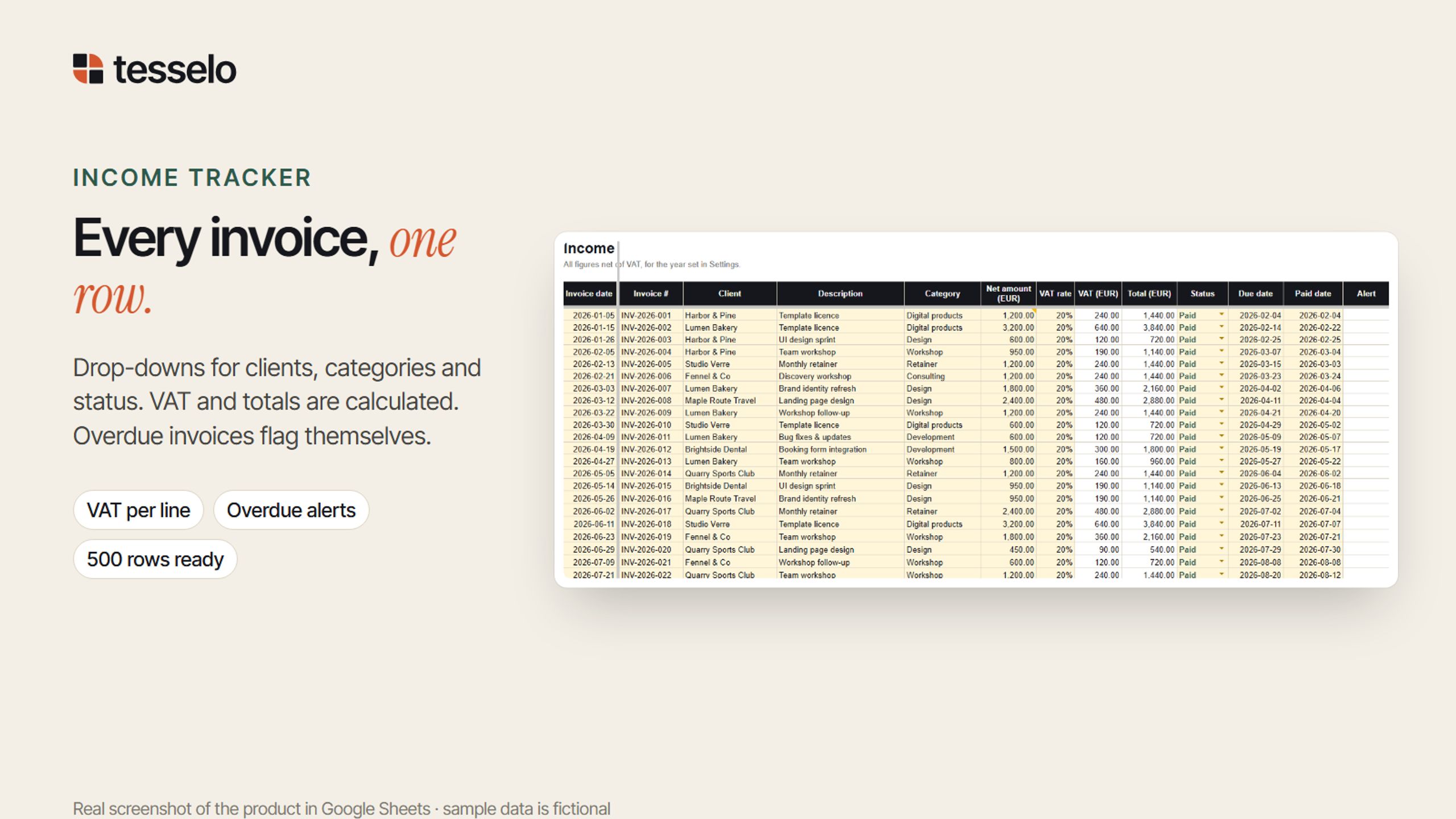Select the 'Development' category cell for INV-2026-011
Image resolution: width=1456 pixels, height=819 pixels.
tap(942, 437)
